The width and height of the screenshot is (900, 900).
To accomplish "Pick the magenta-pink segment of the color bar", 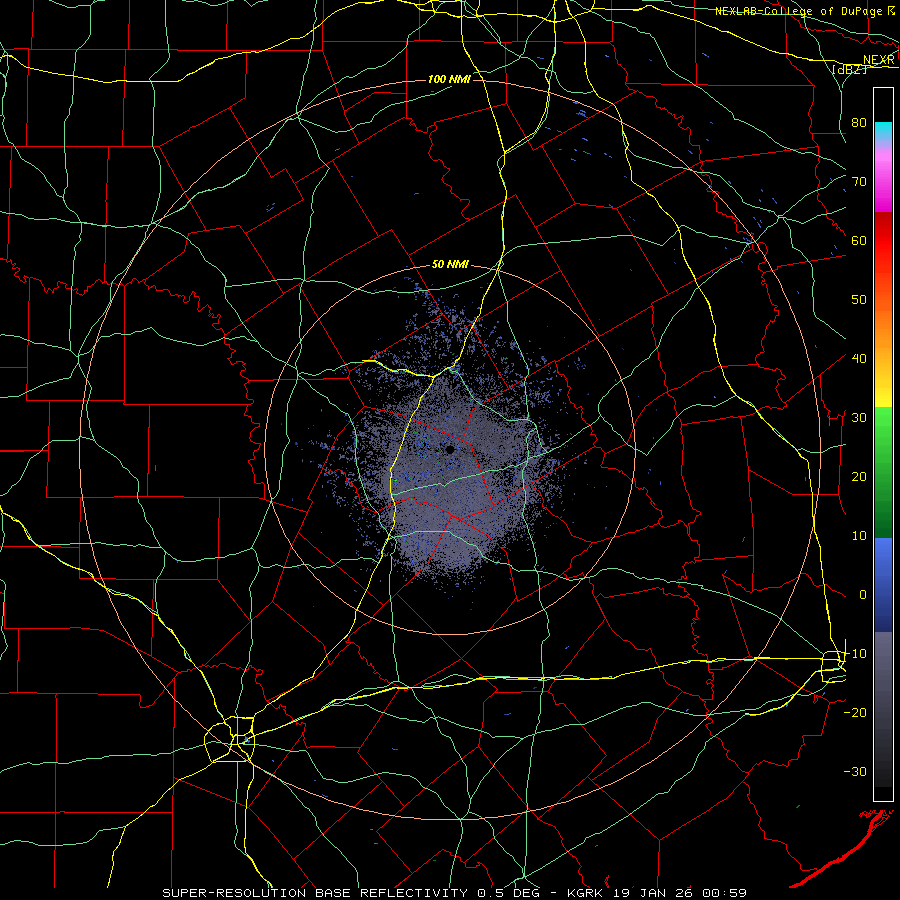I will (x=883, y=177).
